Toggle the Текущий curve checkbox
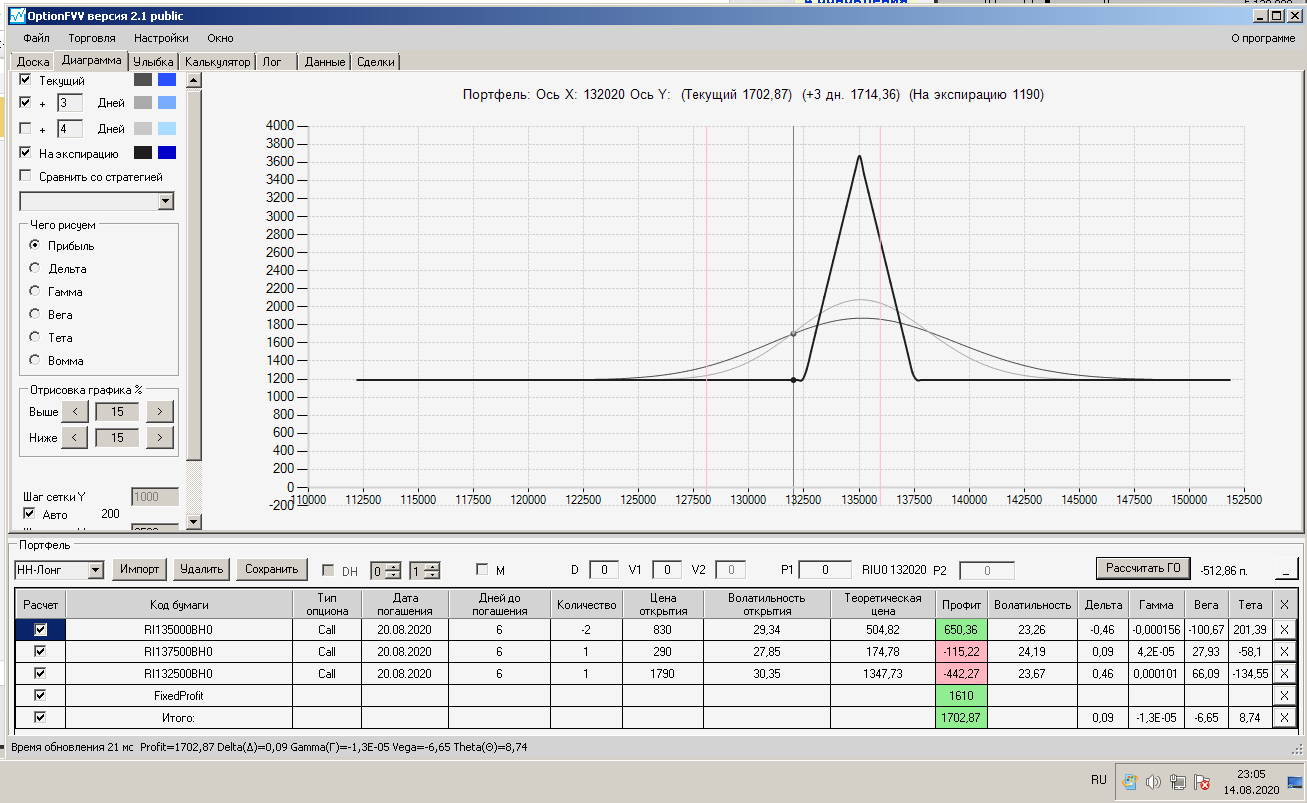1307x803 pixels. point(26,80)
